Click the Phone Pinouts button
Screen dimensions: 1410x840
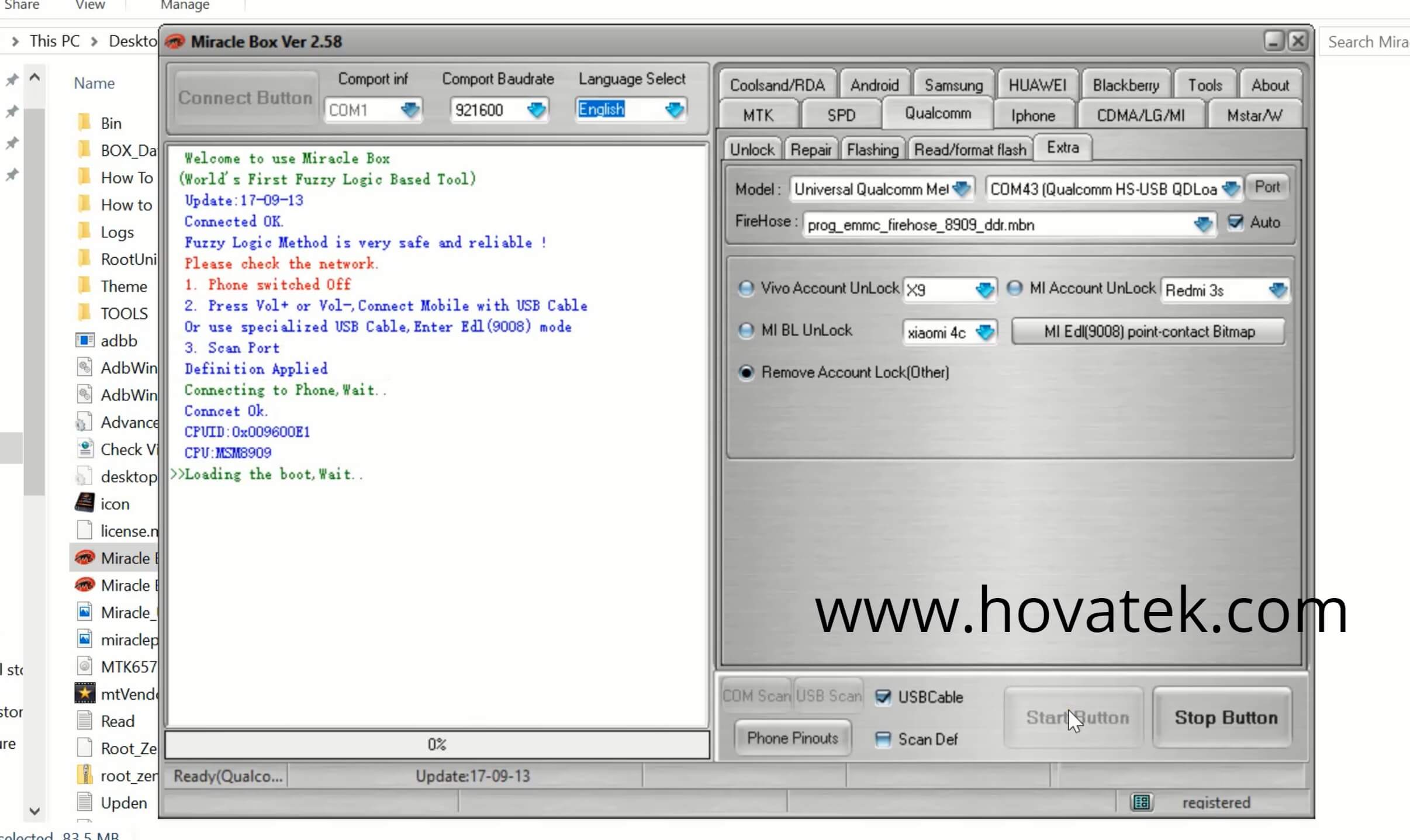(x=792, y=738)
